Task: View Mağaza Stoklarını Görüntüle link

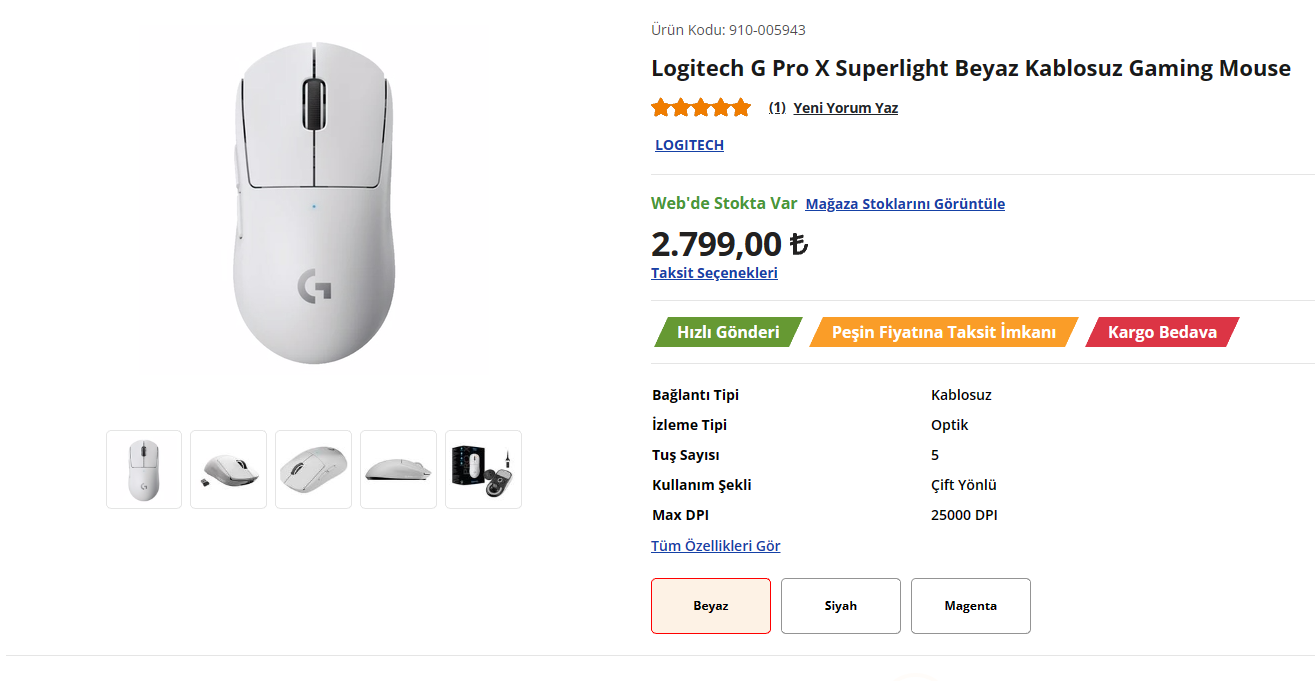Action: [x=905, y=204]
